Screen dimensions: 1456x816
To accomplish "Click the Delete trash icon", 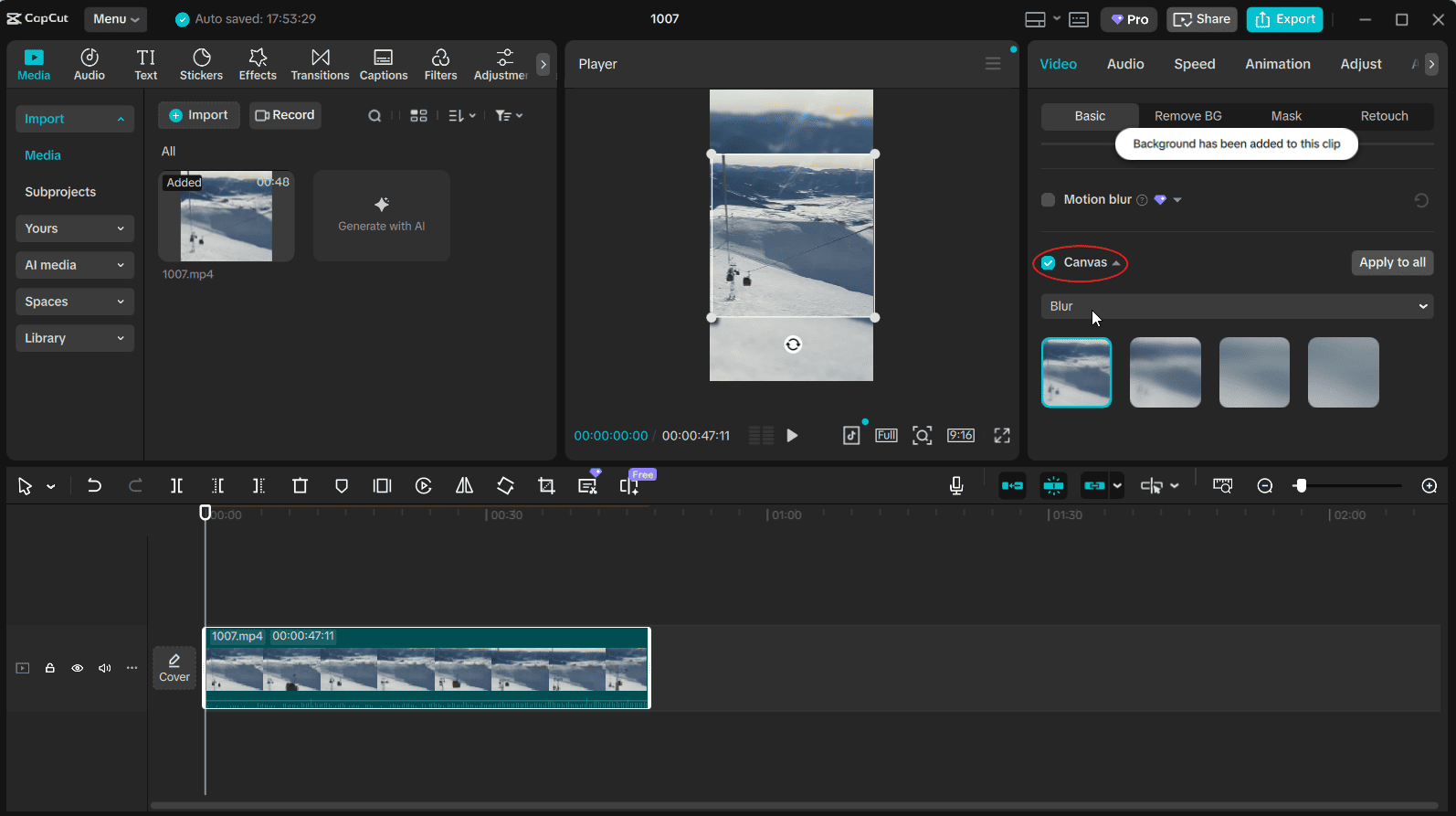I will click(x=300, y=486).
